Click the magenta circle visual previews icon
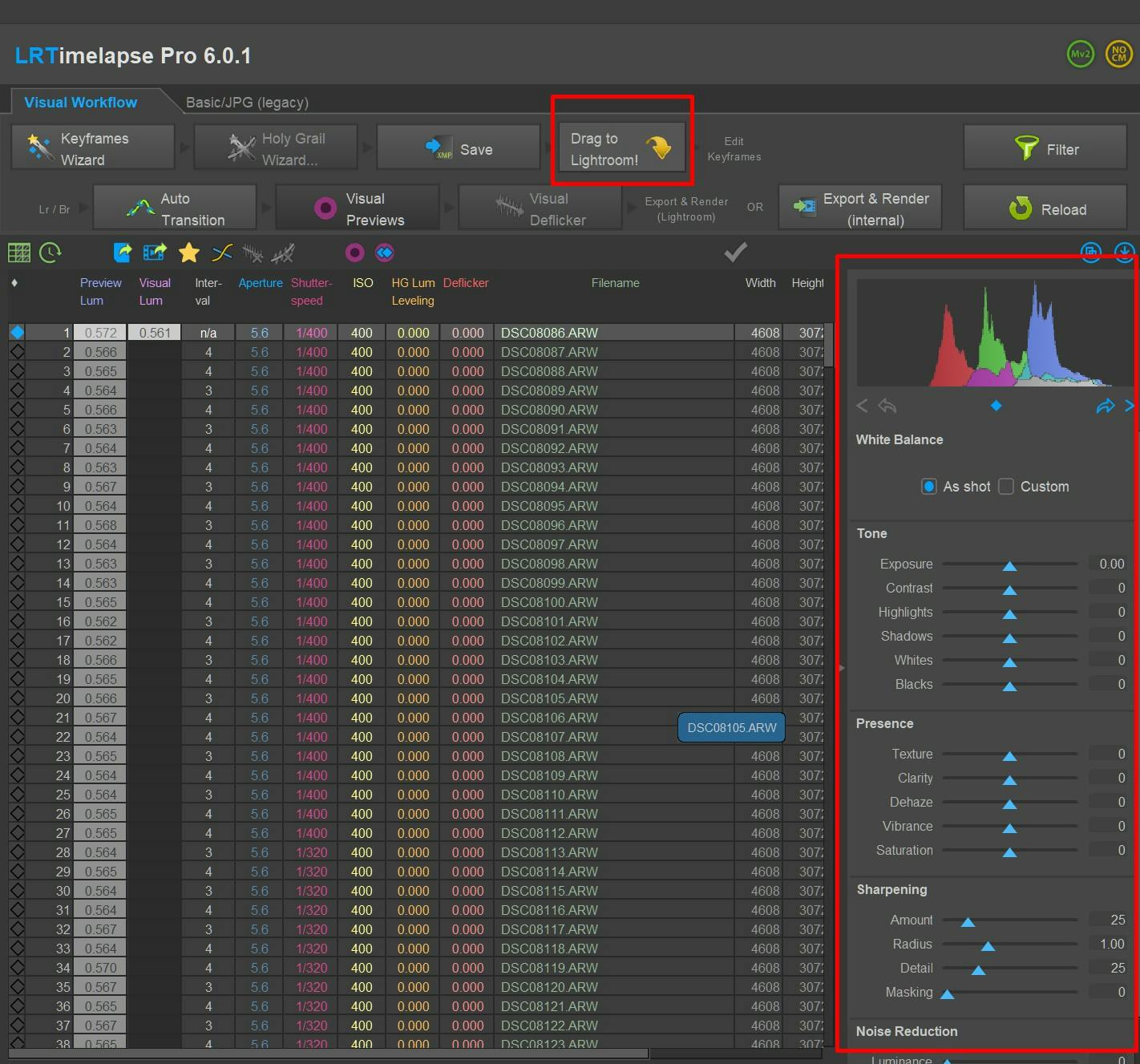Viewport: 1140px width, 1064px height. [x=354, y=253]
